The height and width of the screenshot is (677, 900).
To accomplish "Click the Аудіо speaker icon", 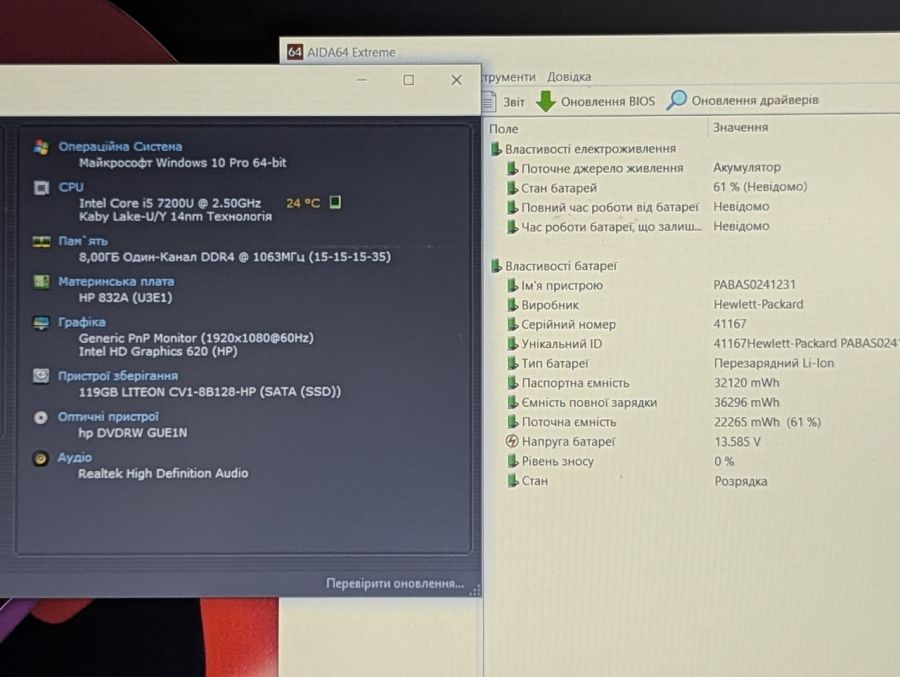I will click(x=40, y=458).
